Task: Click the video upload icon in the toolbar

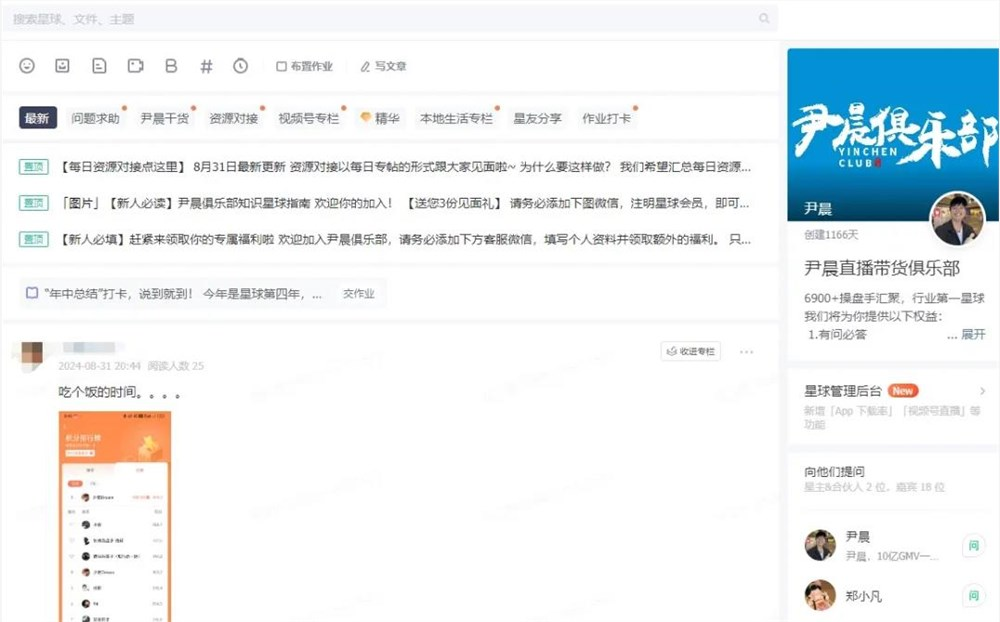Action: pyautogui.click(x=135, y=65)
